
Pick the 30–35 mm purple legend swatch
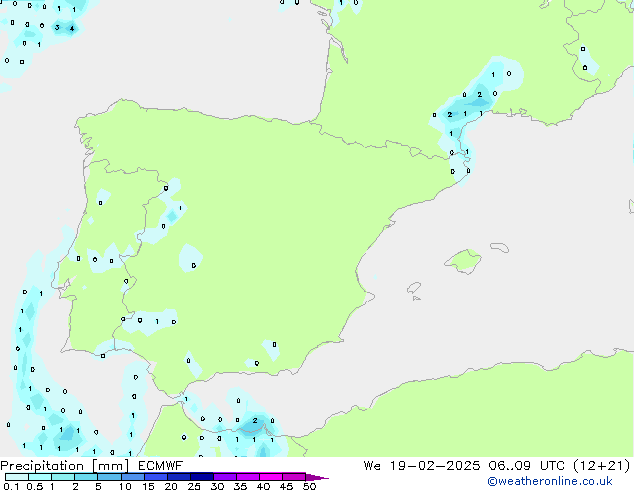click(224, 477)
